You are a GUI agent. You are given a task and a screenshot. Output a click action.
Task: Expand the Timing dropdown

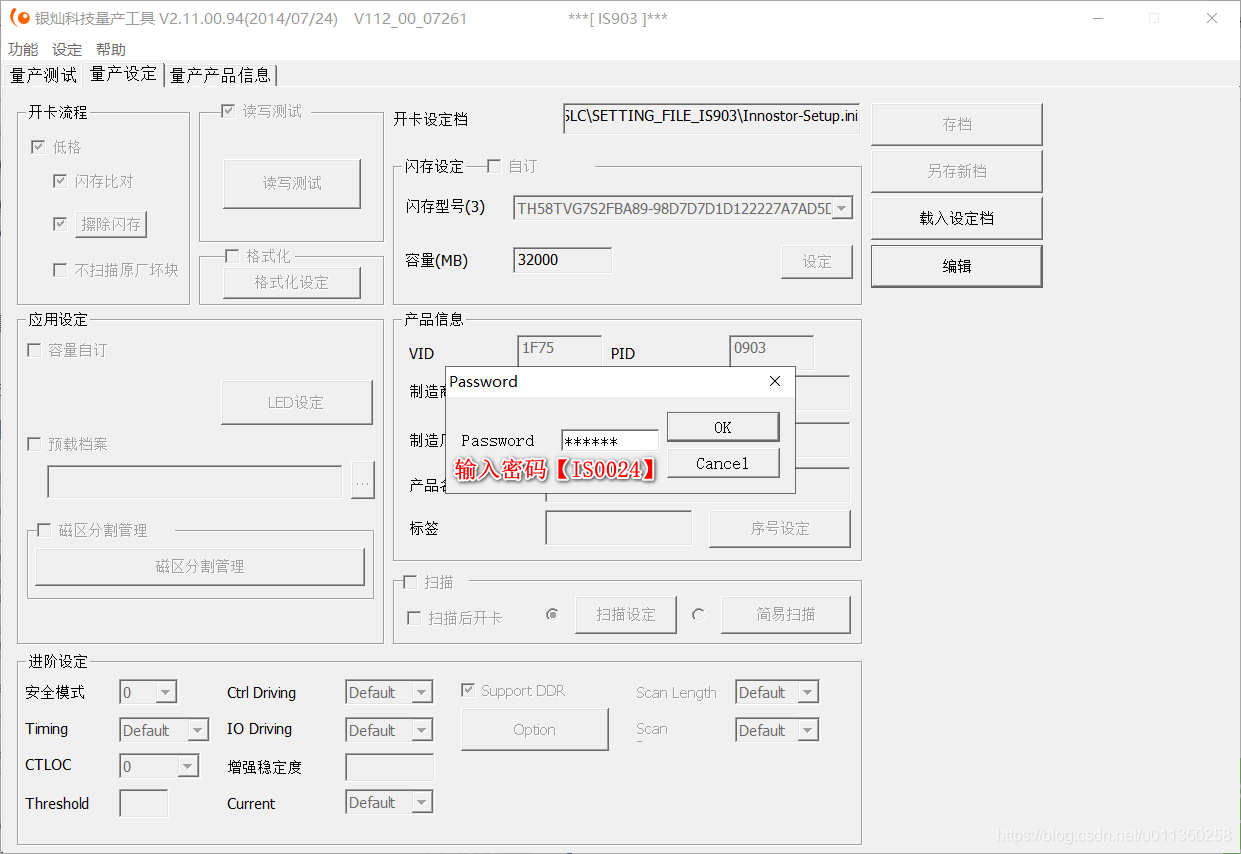click(198, 730)
